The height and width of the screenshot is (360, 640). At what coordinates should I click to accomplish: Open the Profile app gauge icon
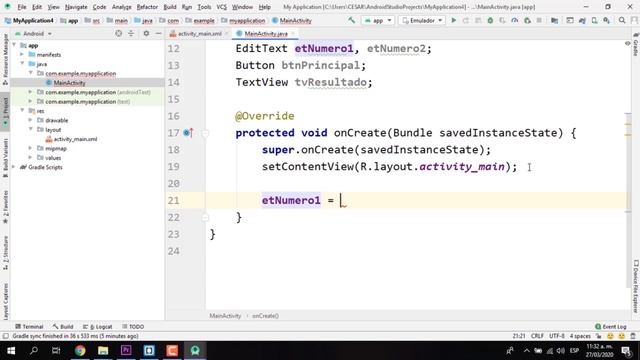pyautogui.click(x=515, y=20)
